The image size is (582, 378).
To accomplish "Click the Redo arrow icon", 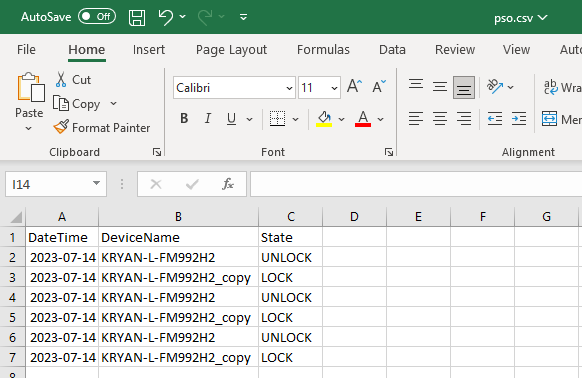I will pyautogui.click(x=205, y=17).
